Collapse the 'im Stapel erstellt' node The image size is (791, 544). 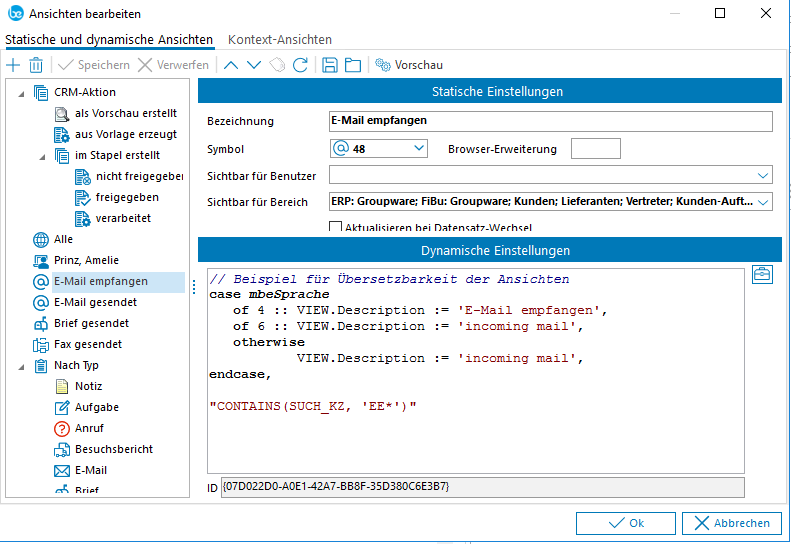44,156
